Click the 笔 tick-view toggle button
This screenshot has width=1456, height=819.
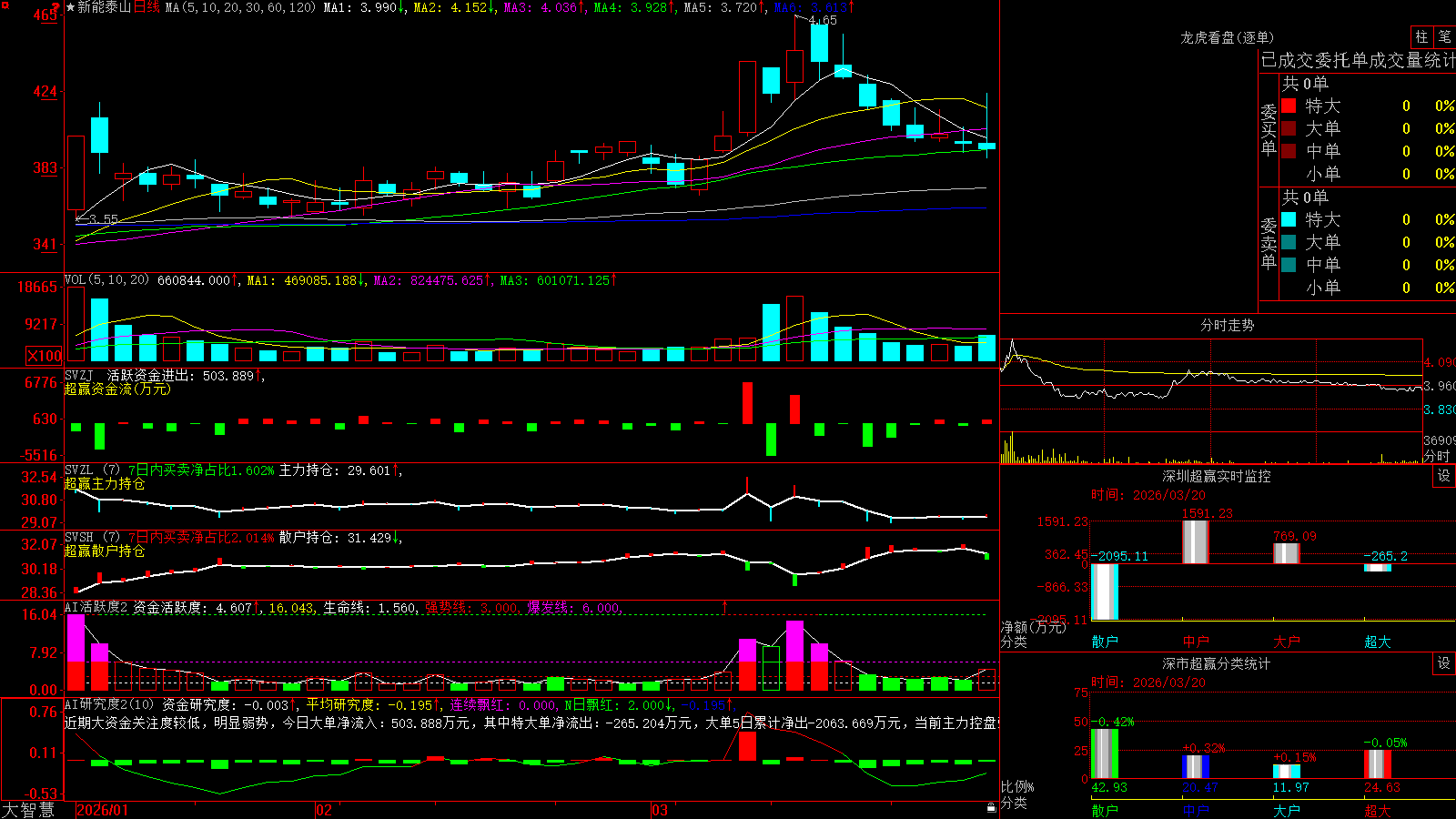[1444, 36]
